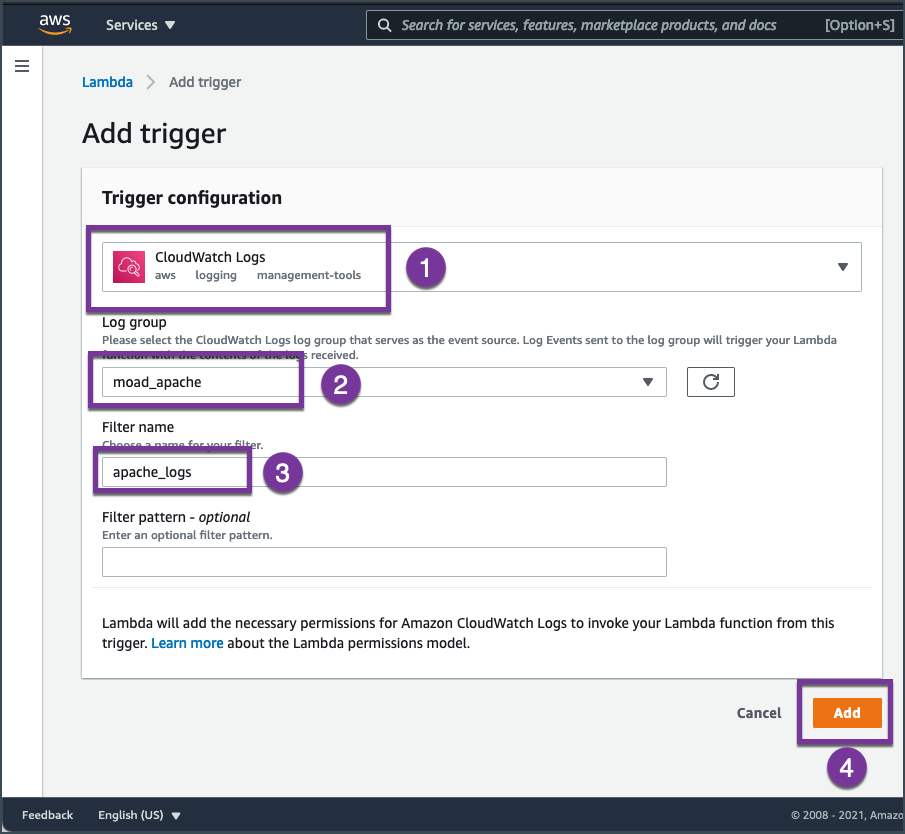The image size is (905, 834).
Task: Click the CloudWatch Logs service icon
Action: click(129, 267)
